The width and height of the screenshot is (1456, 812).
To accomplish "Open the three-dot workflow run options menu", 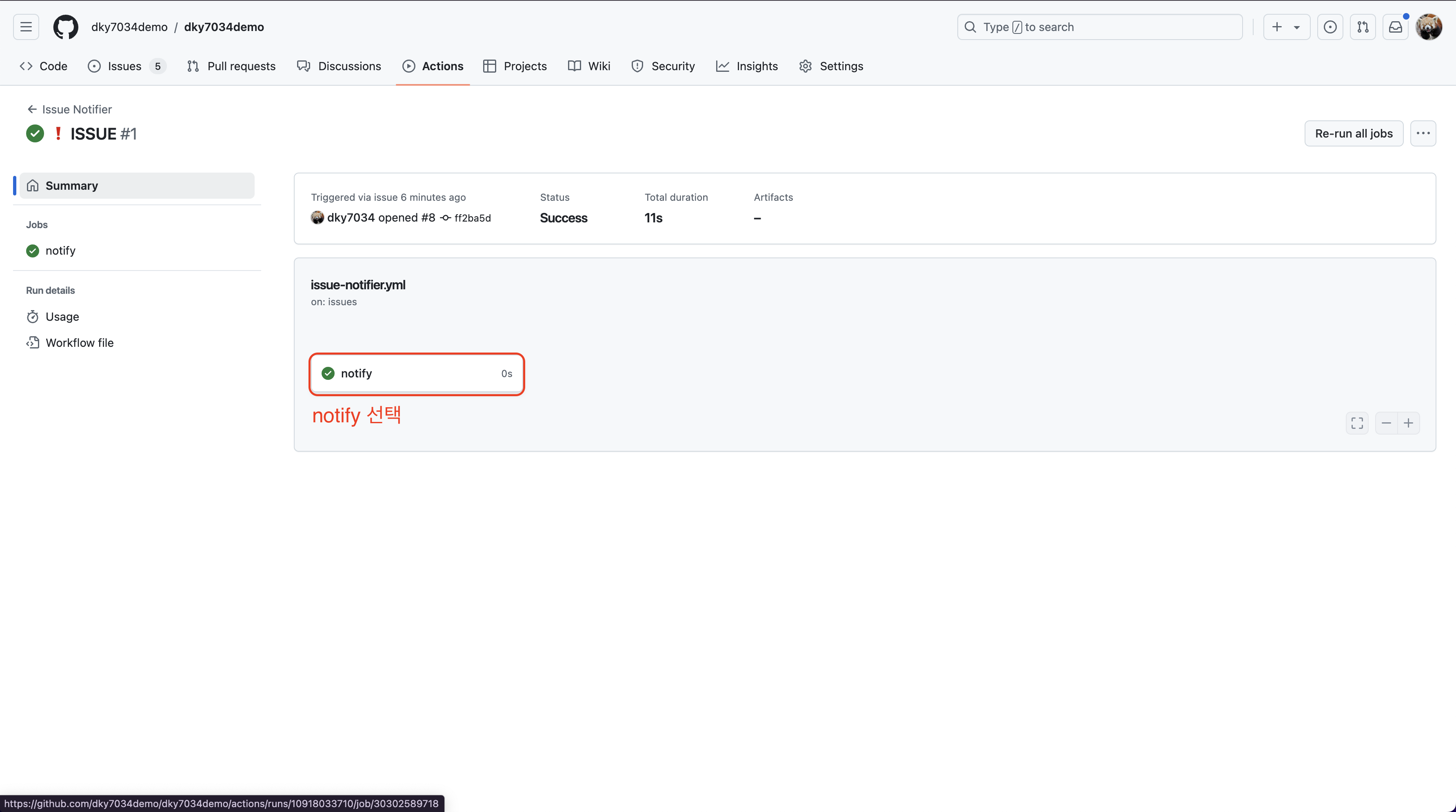I will pos(1423,133).
